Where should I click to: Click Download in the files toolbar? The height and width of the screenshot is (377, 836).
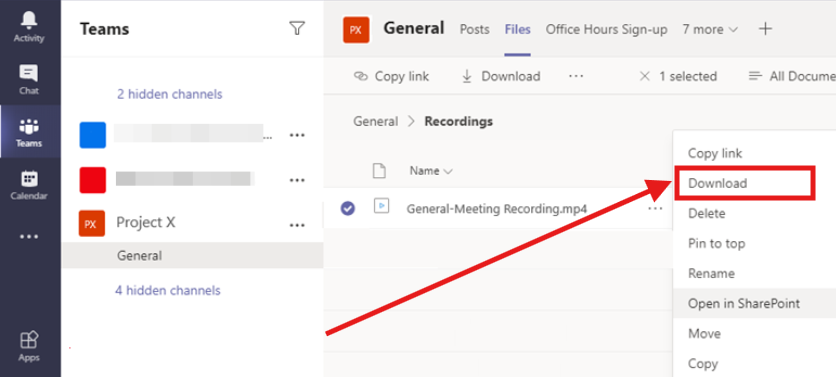[x=501, y=76]
